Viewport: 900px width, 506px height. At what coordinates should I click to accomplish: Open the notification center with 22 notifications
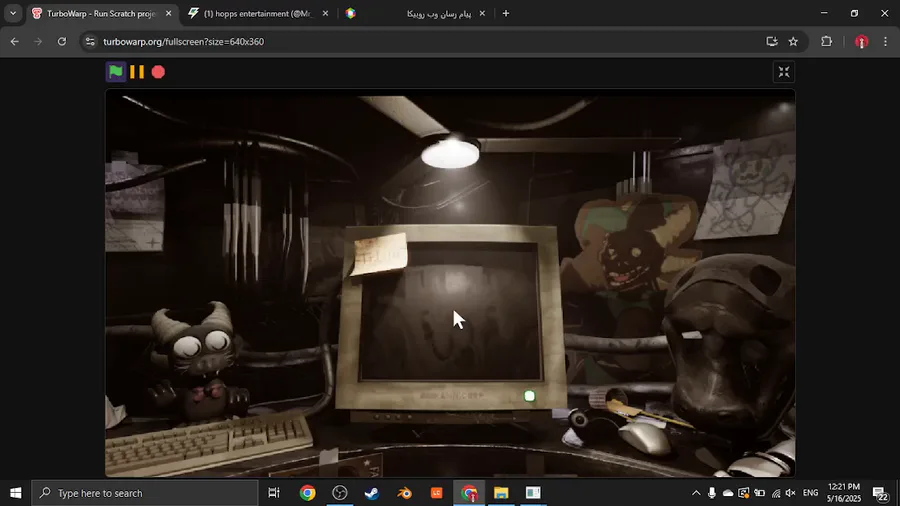pos(880,493)
